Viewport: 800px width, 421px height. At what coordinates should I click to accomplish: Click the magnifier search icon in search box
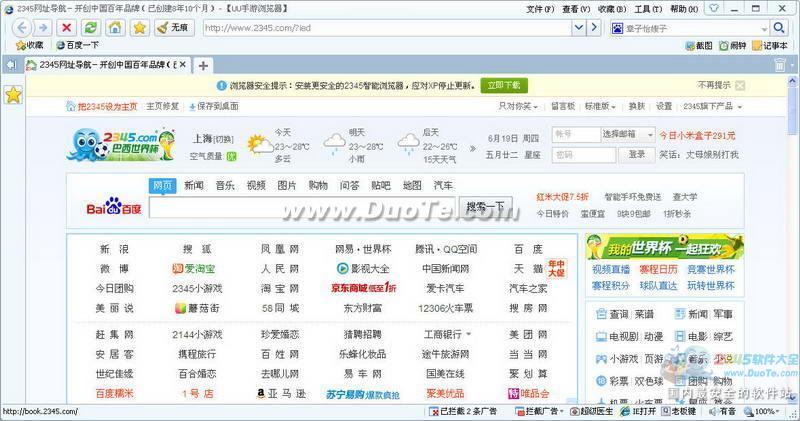coord(779,28)
